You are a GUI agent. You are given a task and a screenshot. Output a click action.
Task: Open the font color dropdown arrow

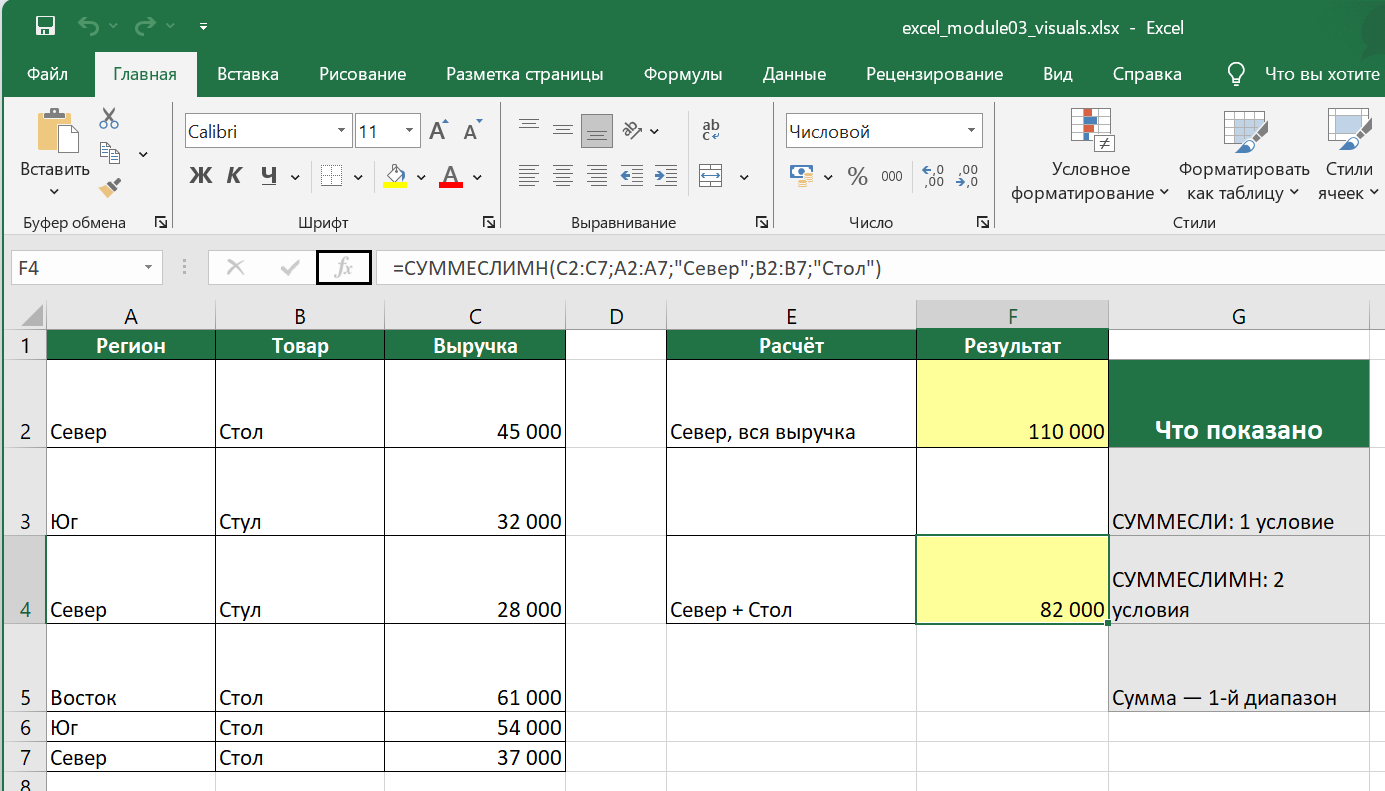point(478,178)
